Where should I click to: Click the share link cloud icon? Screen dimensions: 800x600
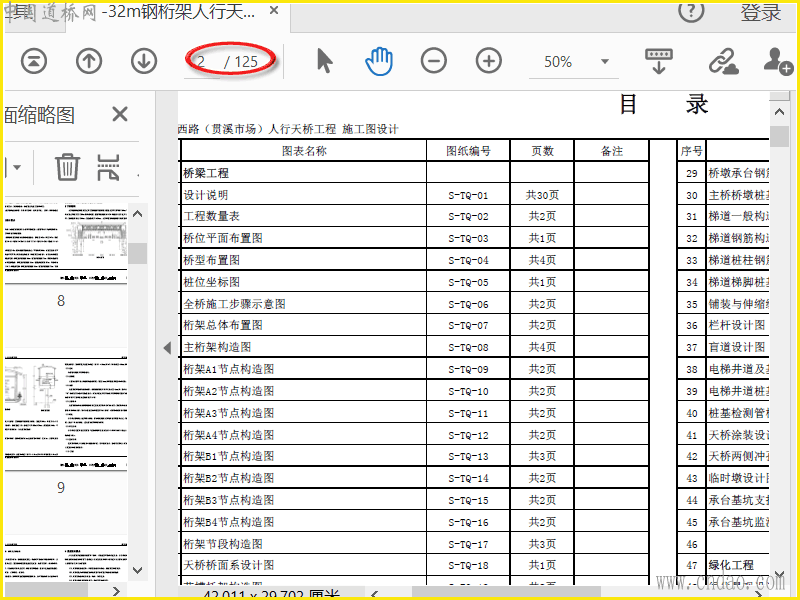[723, 61]
